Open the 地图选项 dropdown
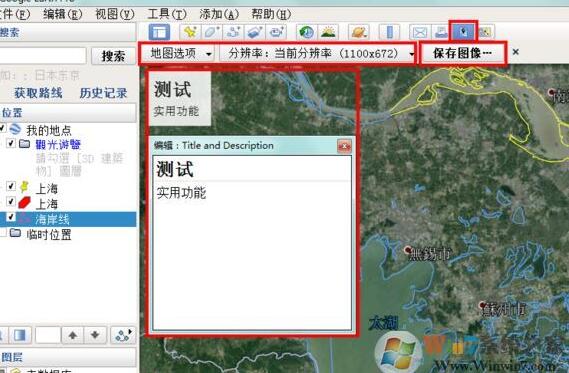The width and height of the screenshot is (569, 373). [180, 54]
